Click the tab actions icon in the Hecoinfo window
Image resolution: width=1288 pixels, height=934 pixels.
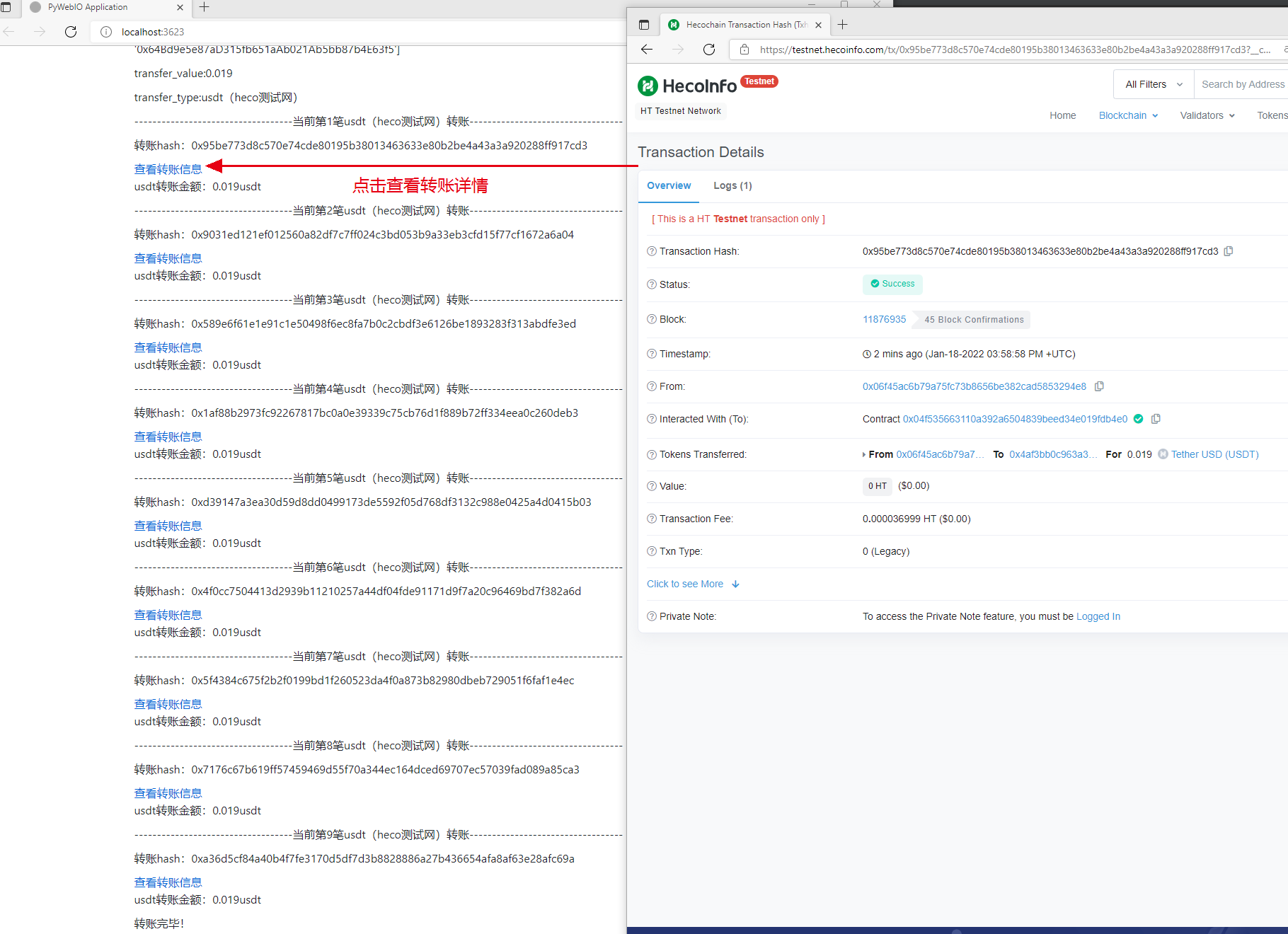(643, 25)
